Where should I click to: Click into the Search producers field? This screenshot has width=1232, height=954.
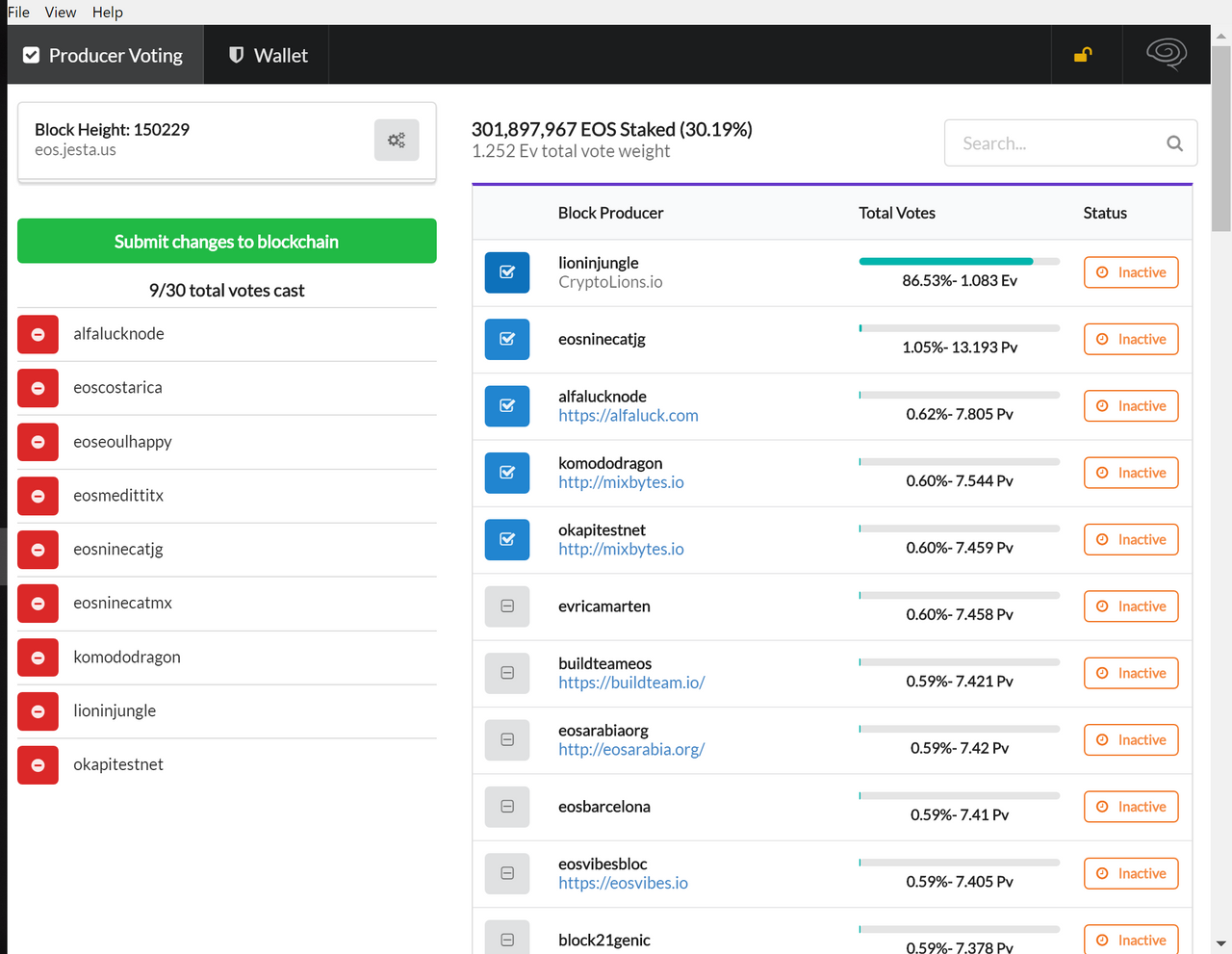1059,143
